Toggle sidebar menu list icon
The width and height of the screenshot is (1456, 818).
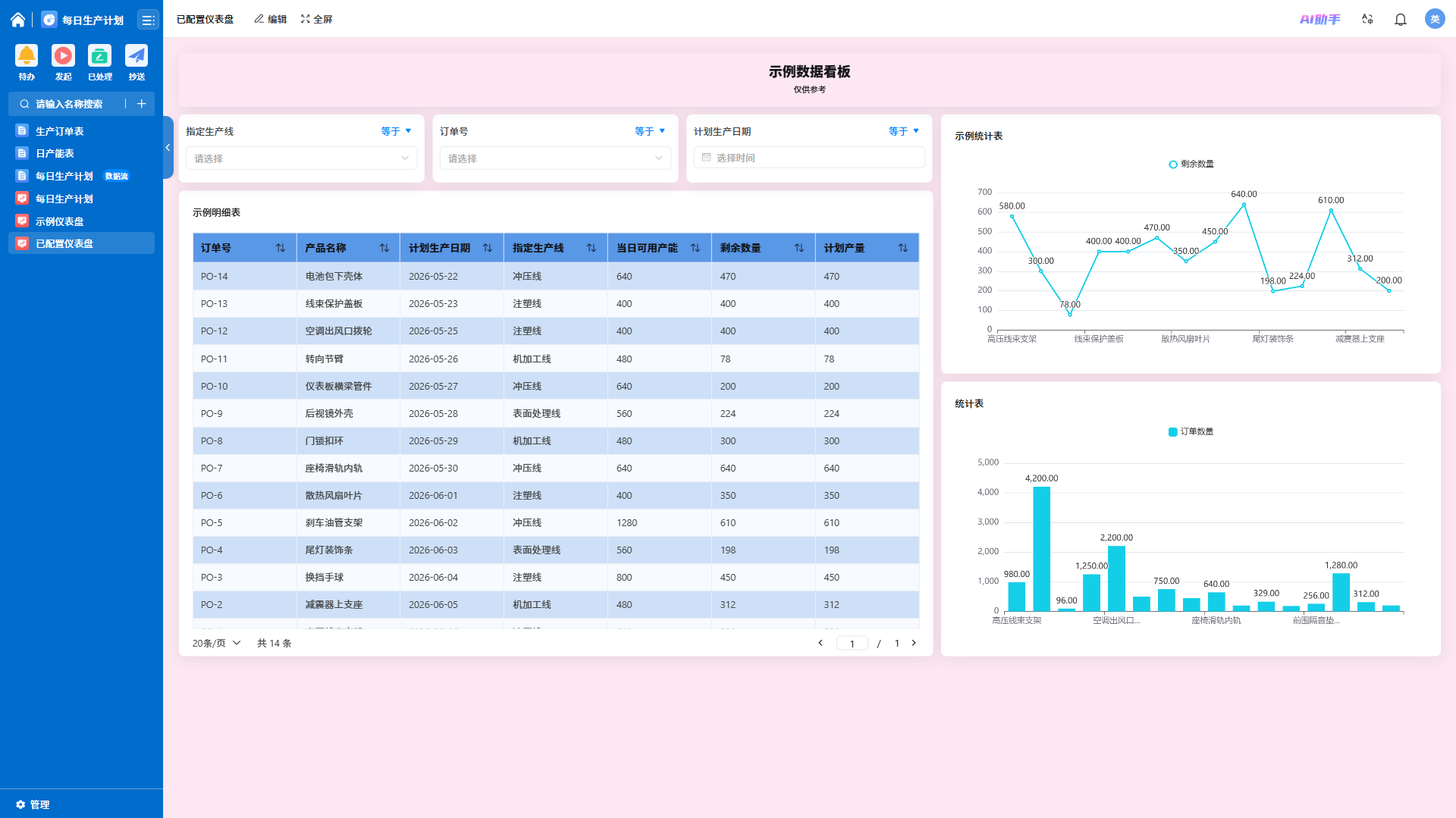[148, 20]
